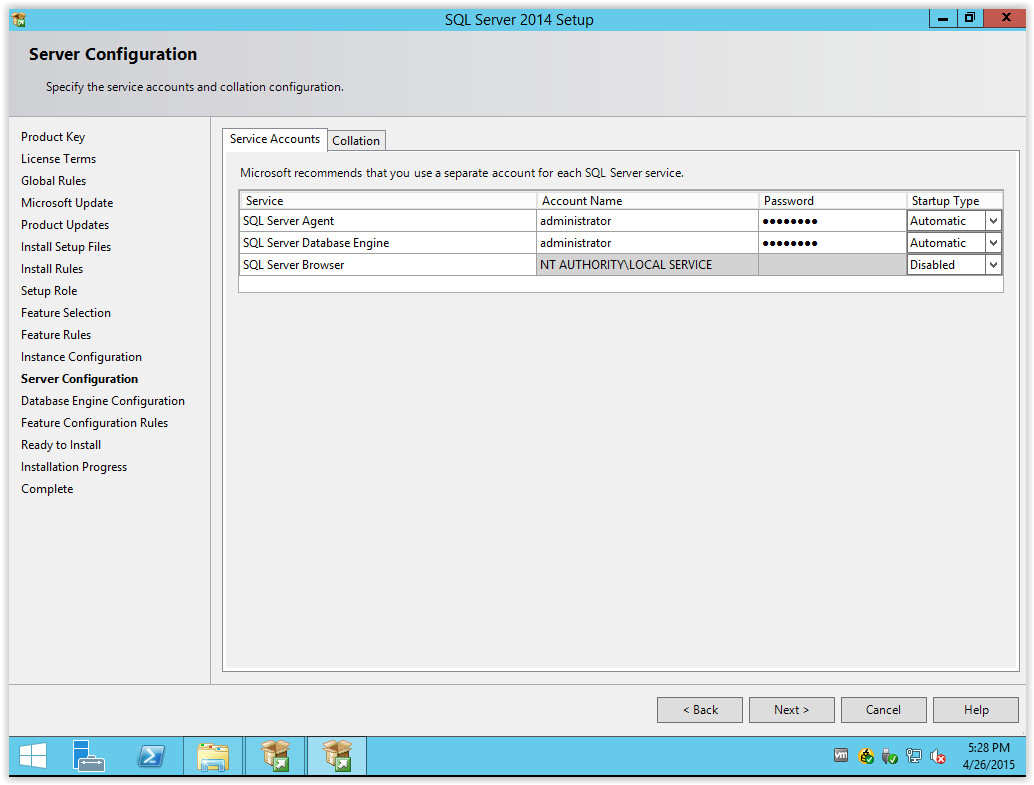
Task: Expand Startup Type dropdown for SQL Server Browser
Action: (x=993, y=265)
